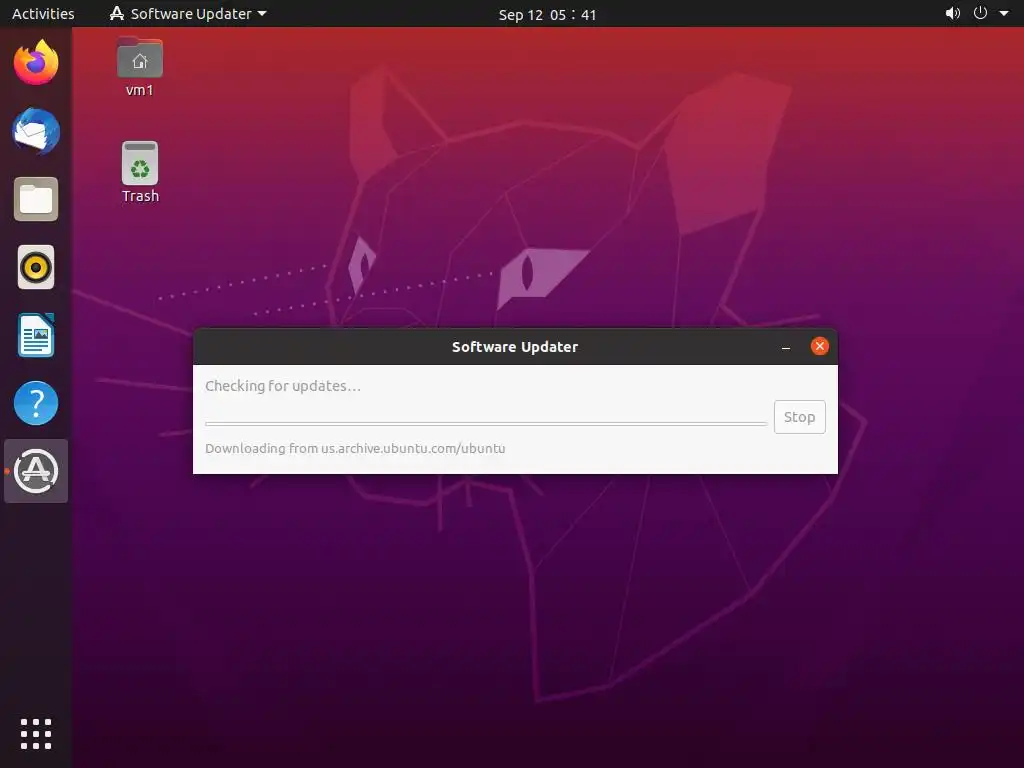Viewport: 1024px width, 768px height.
Task: Select the Software Updater dock icon
Action: click(x=36, y=471)
